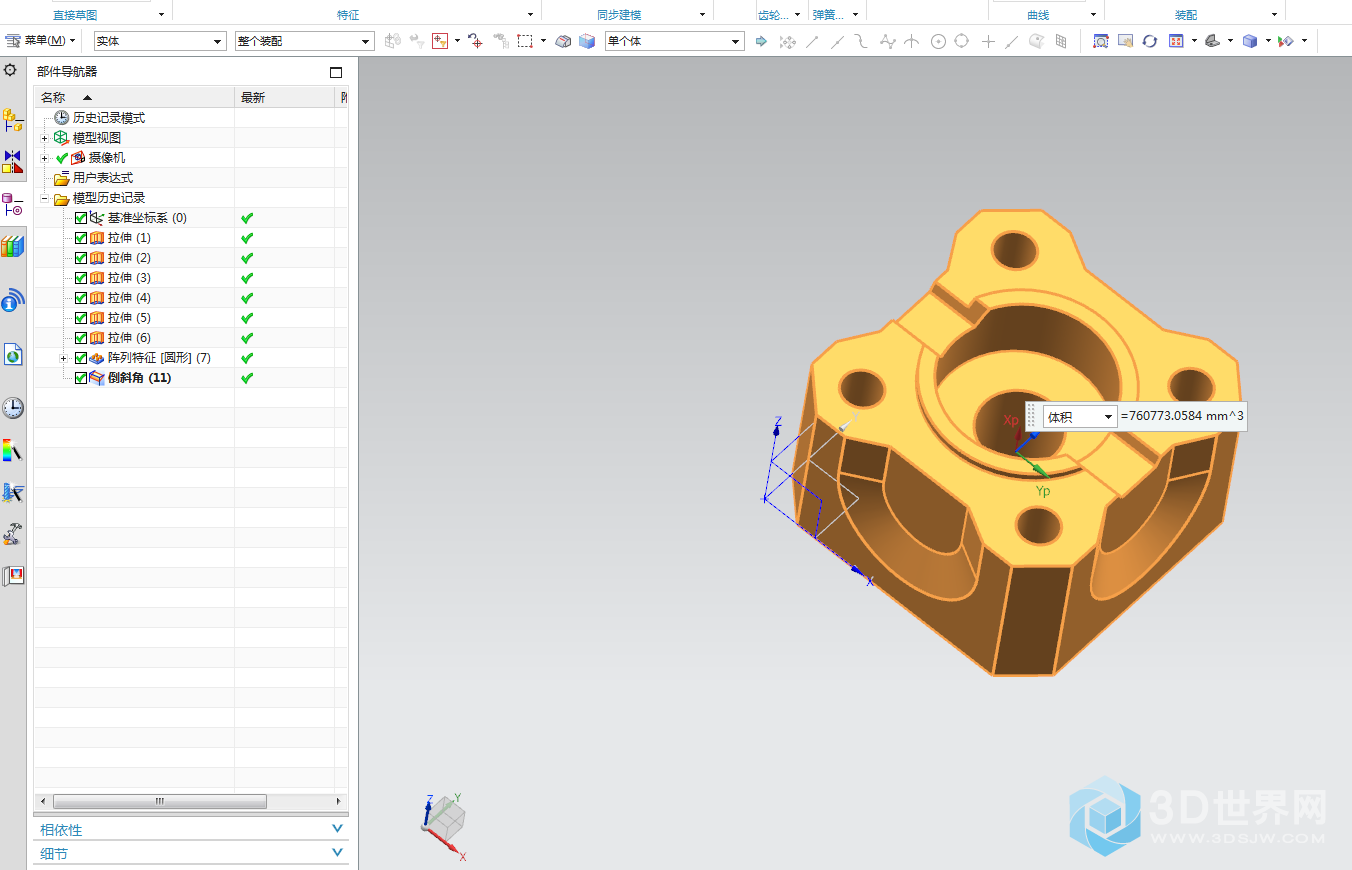Click the Deselect All red crosshair icon
Screen dimensions: 1352x870
[476, 41]
